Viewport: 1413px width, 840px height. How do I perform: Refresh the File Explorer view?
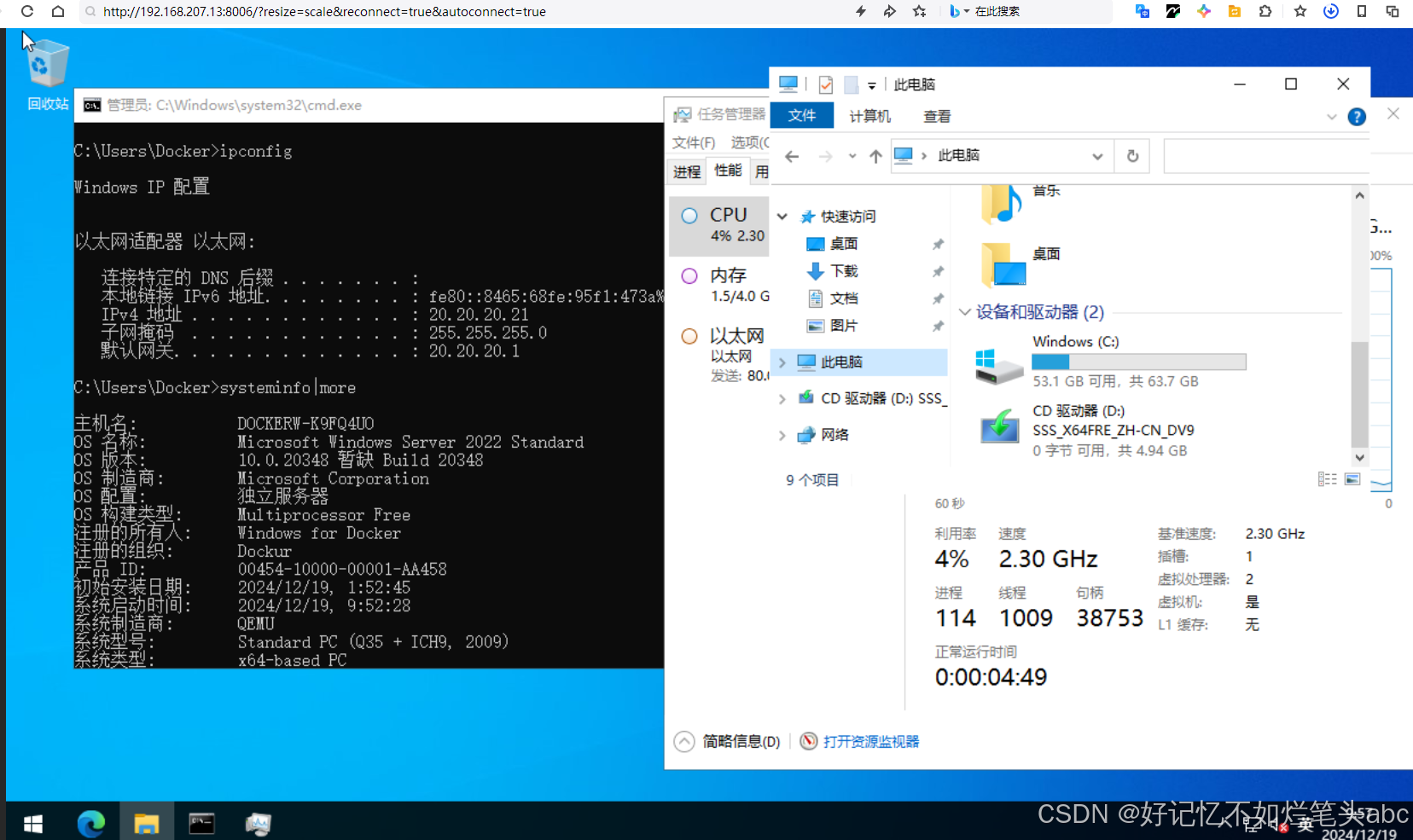coord(1131,156)
